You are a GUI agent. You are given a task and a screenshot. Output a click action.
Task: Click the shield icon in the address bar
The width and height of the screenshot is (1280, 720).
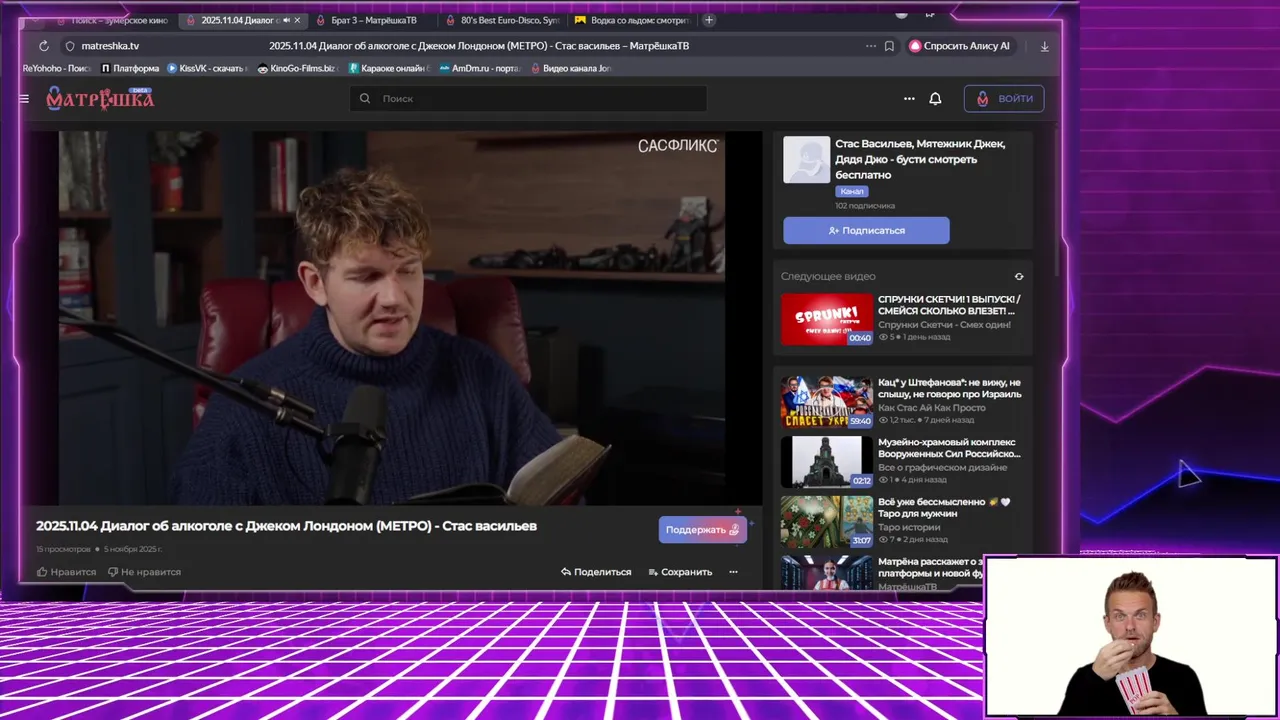pyautogui.click(x=70, y=46)
